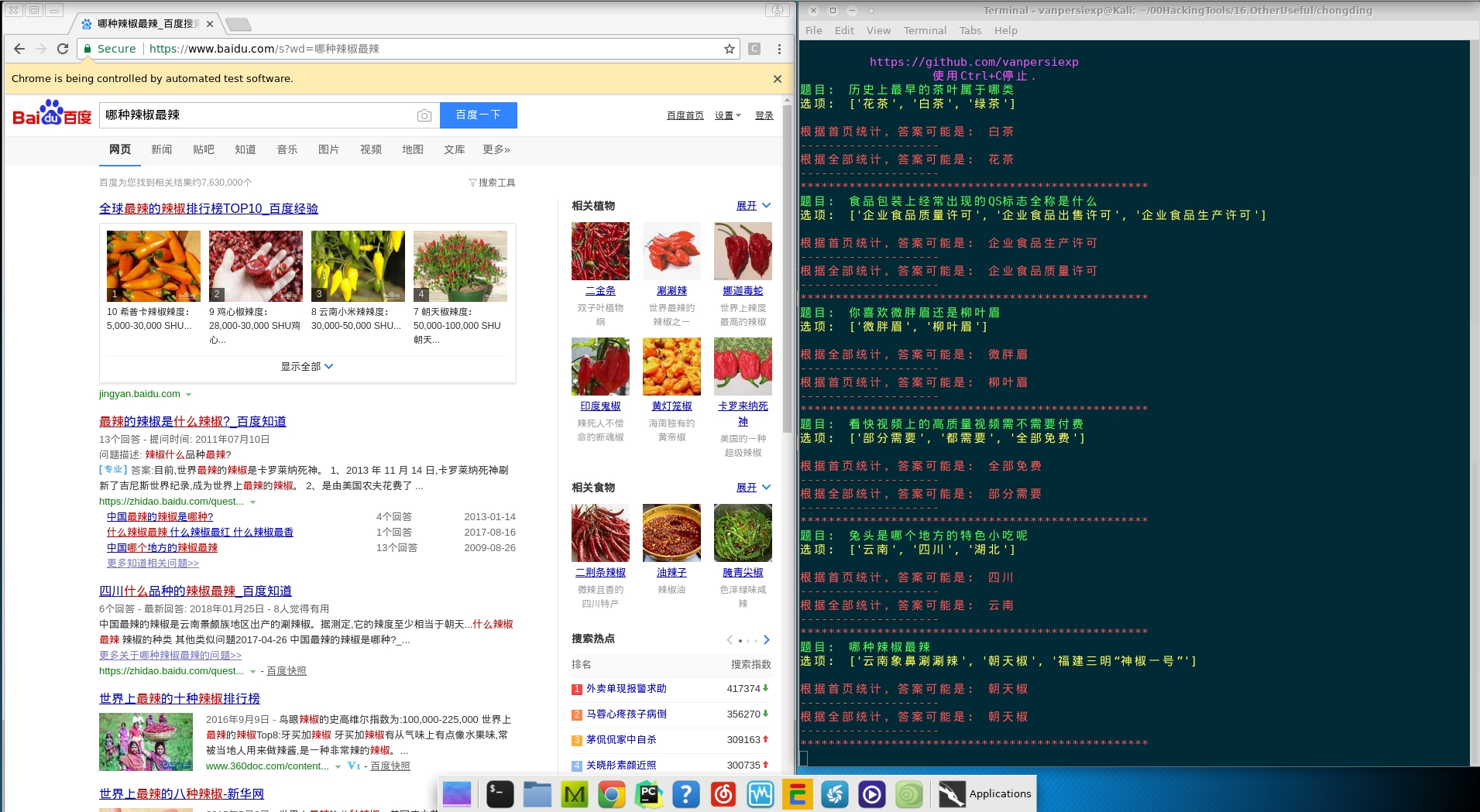Image resolution: width=1480 pixels, height=812 pixels.
Task: Go to previous 搜索热点 page arrow
Action: point(730,640)
